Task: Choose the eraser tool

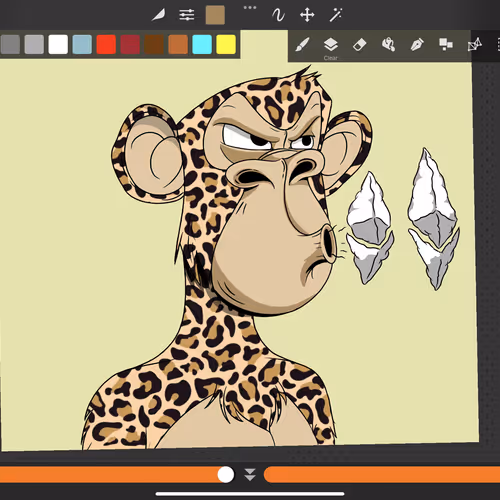Action: click(359, 44)
